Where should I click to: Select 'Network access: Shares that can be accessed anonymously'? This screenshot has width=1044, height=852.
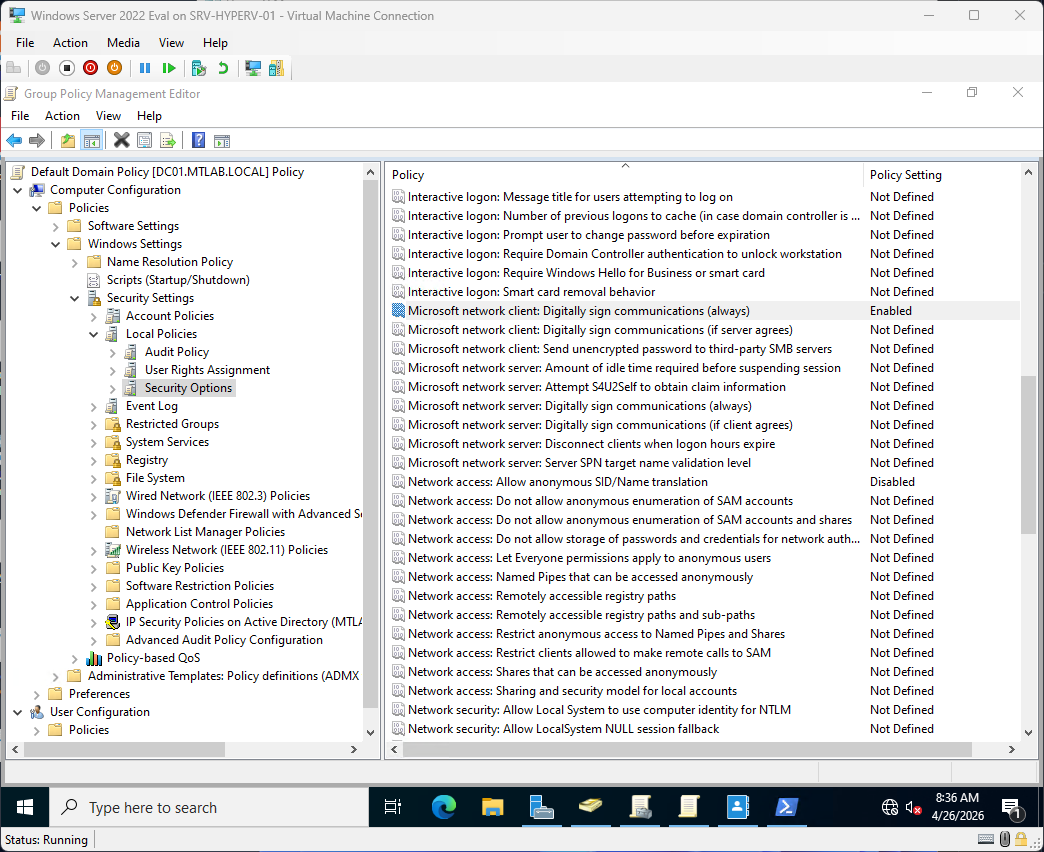point(562,672)
